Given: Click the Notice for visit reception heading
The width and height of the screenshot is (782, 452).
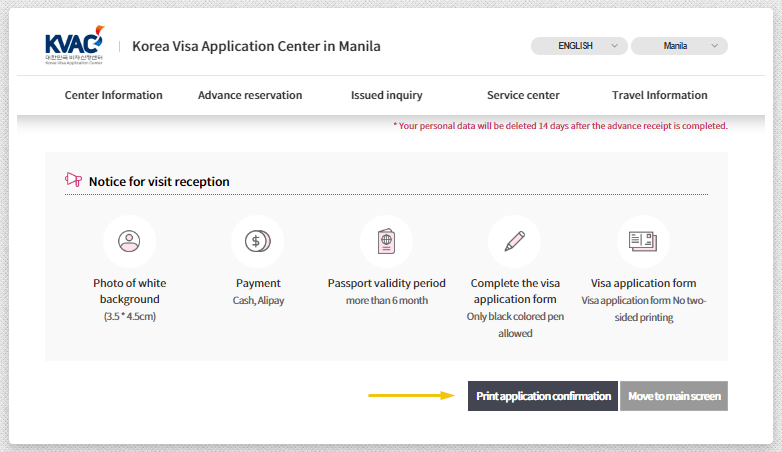Looking at the screenshot, I should 159,182.
